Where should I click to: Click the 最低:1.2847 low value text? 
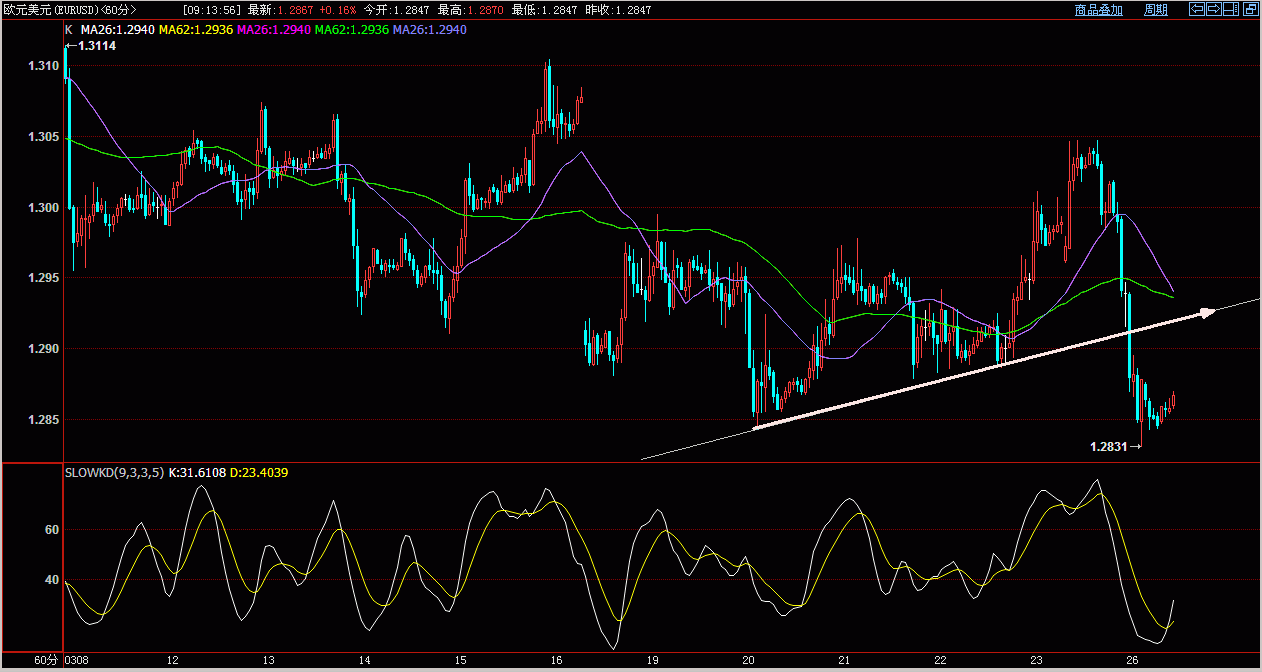[x=544, y=9]
